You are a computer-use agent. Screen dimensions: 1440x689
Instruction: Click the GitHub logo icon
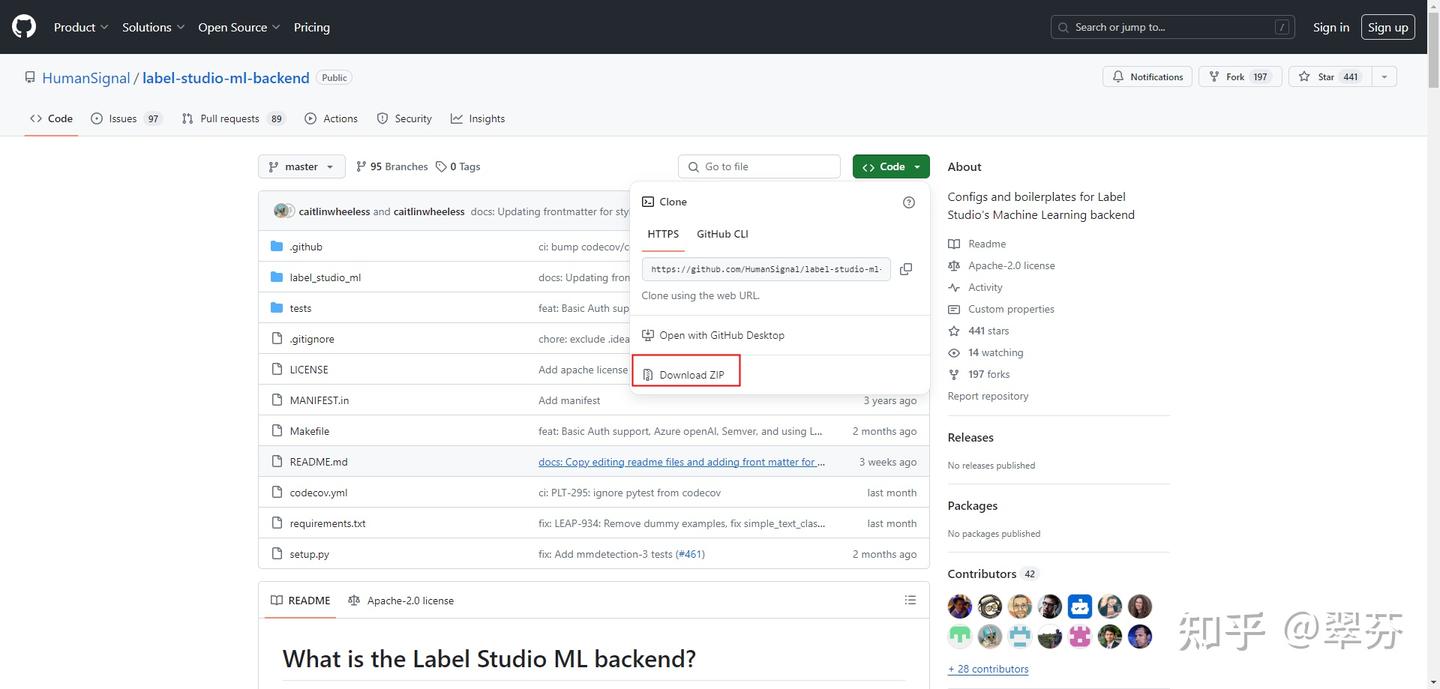(x=24, y=27)
